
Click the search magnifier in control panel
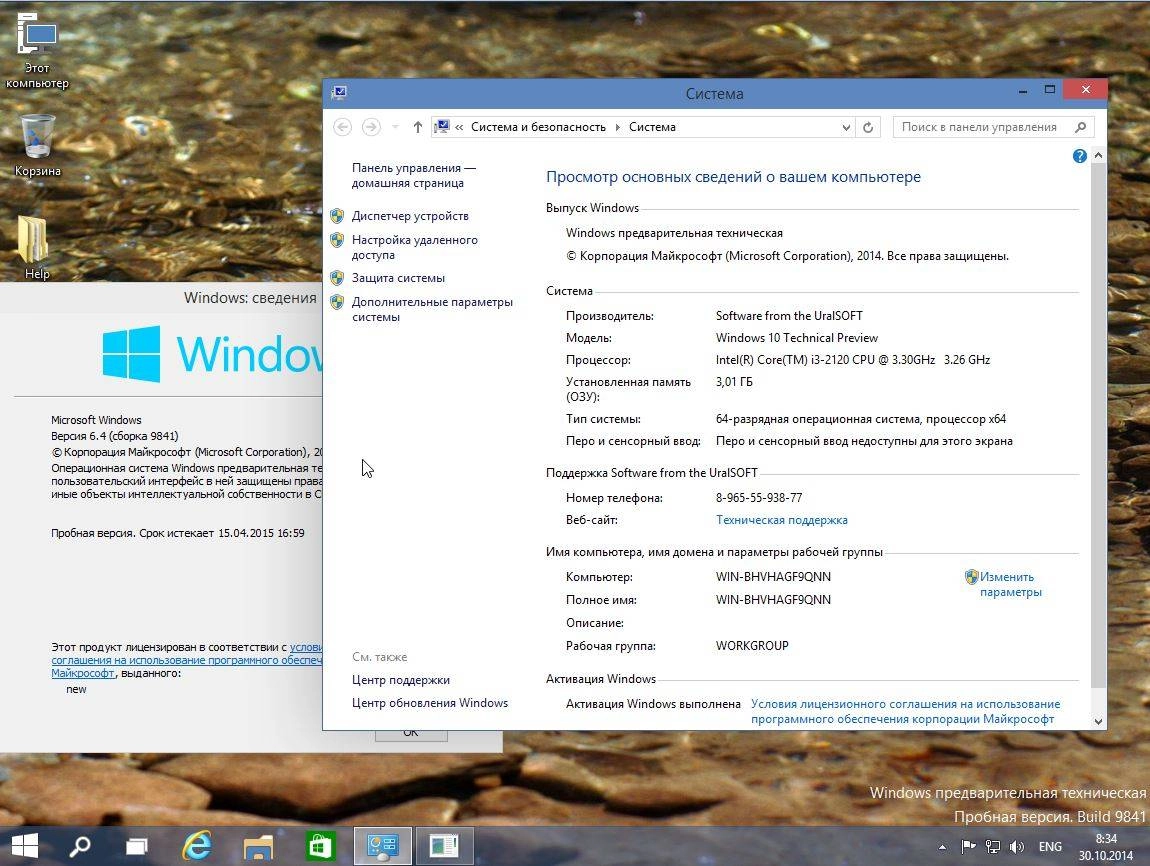pyautogui.click(x=1080, y=127)
